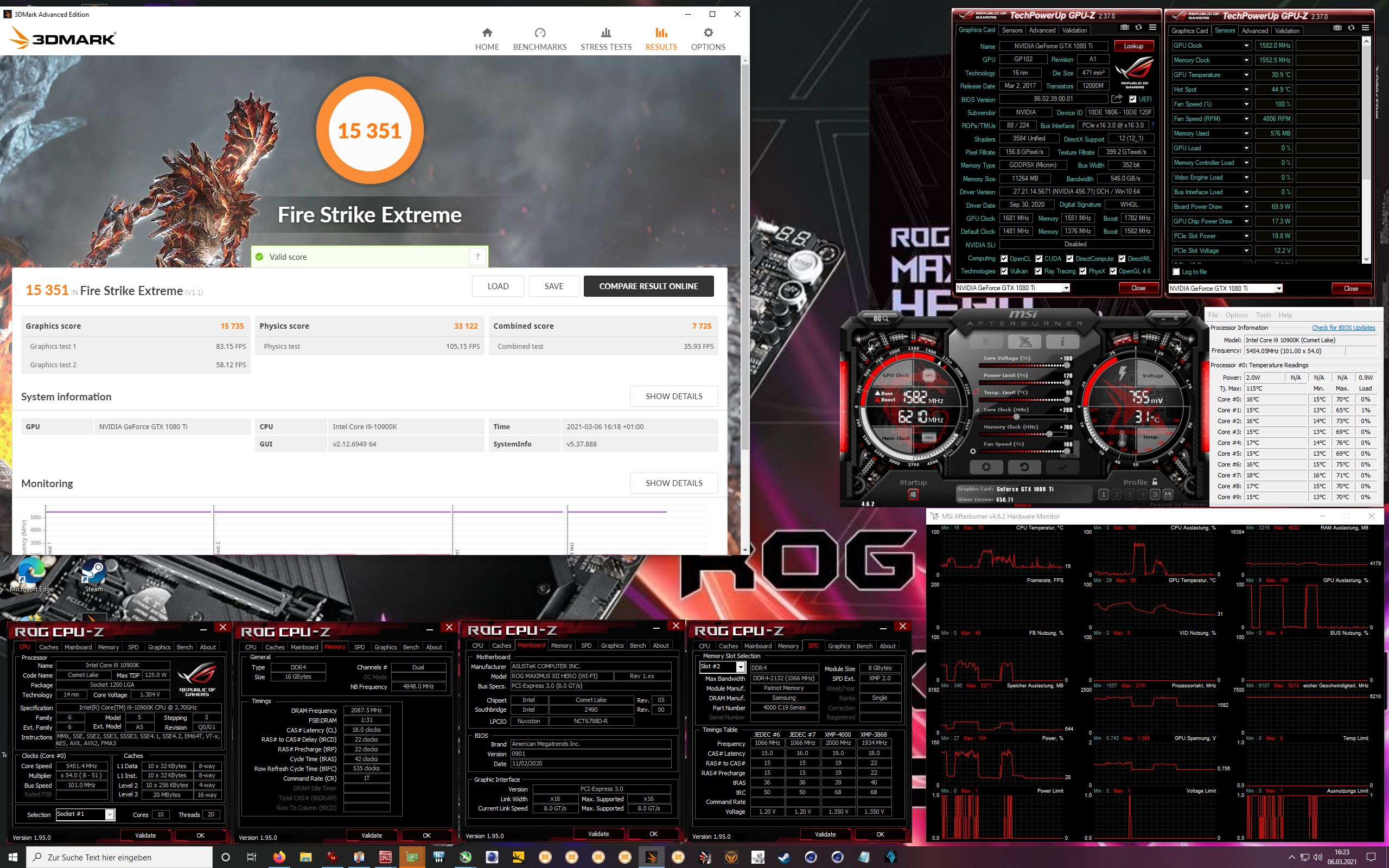Select Afterburner profile slot 5

(1155, 494)
